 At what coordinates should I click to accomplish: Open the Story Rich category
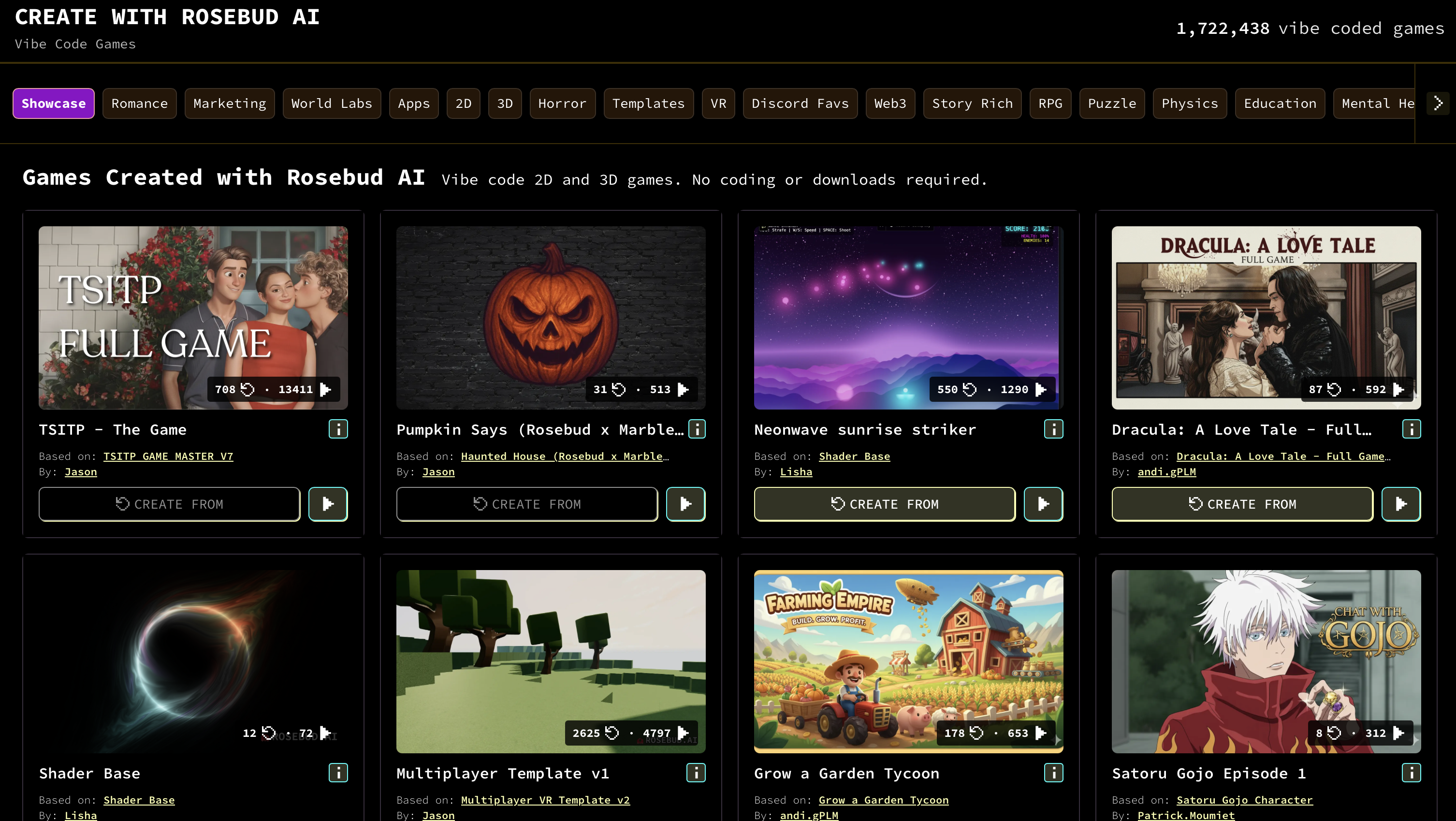click(972, 103)
